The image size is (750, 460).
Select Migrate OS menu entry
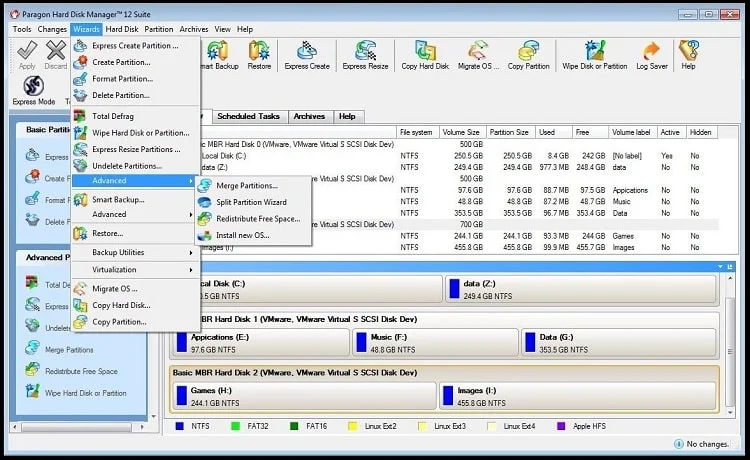(135, 289)
